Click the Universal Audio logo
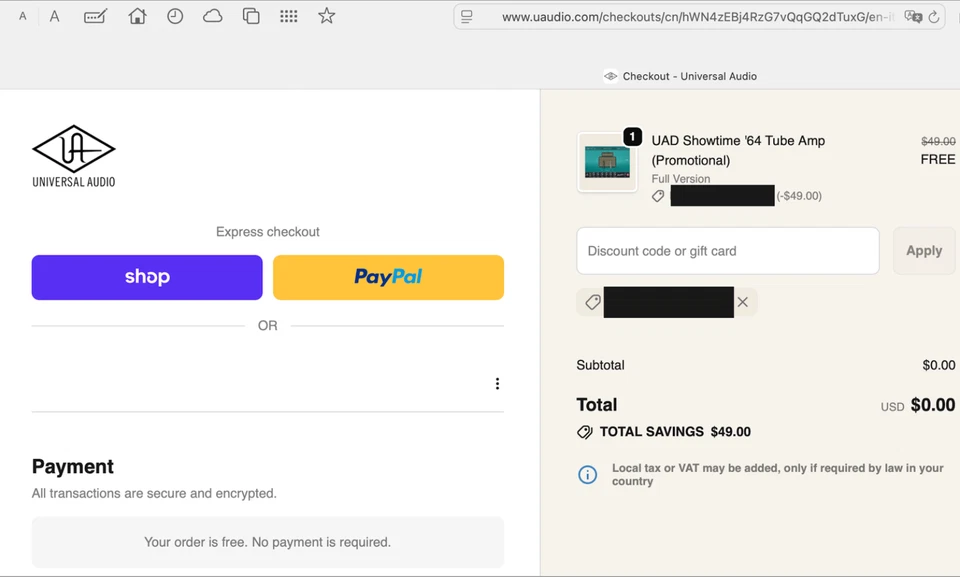The width and height of the screenshot is (960, 577). (74, 156)
